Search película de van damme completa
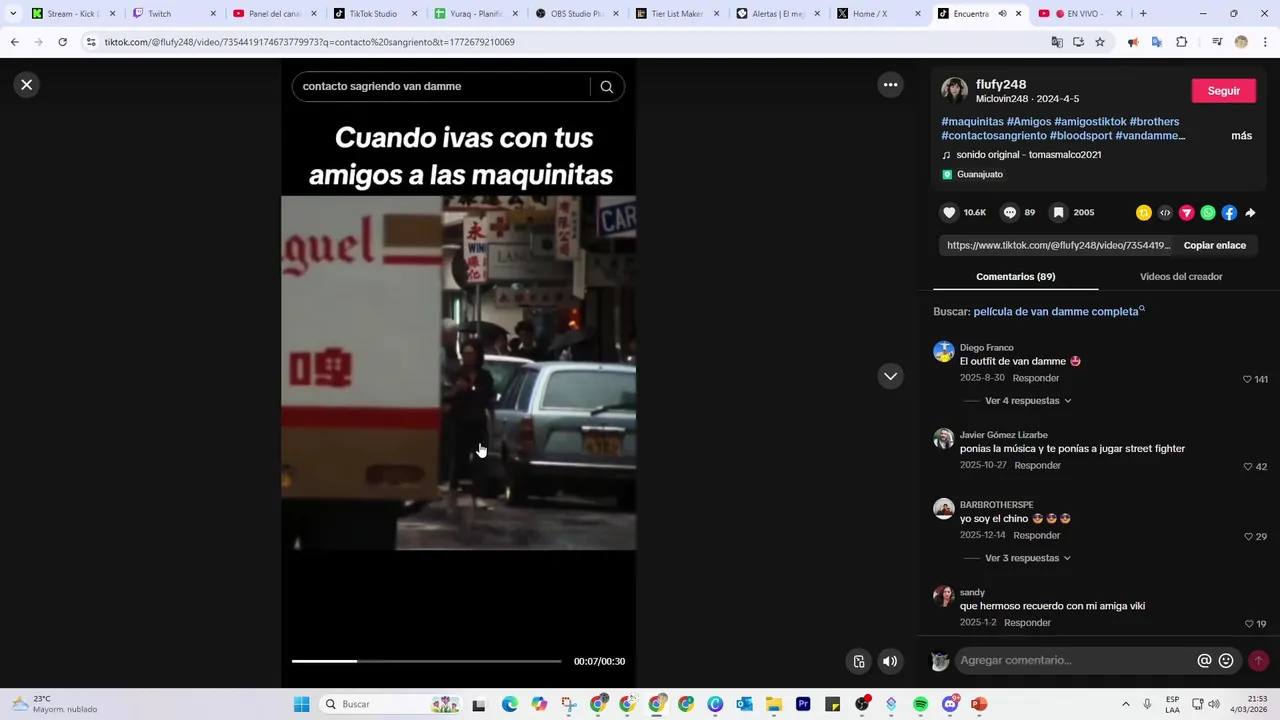1280x720 pixels. 1056,312
